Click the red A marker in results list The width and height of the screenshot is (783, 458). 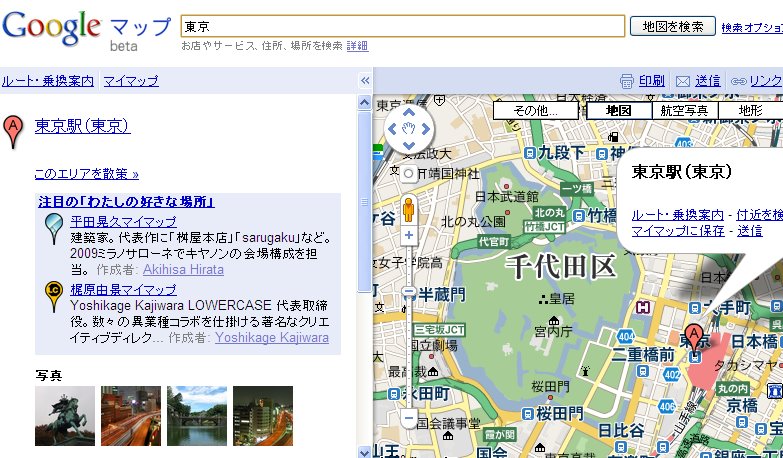click(13, 131)
